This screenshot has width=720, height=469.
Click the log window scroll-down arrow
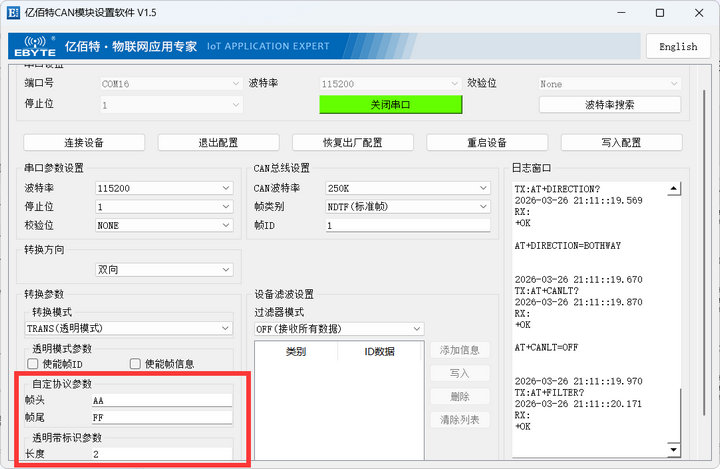674,449
